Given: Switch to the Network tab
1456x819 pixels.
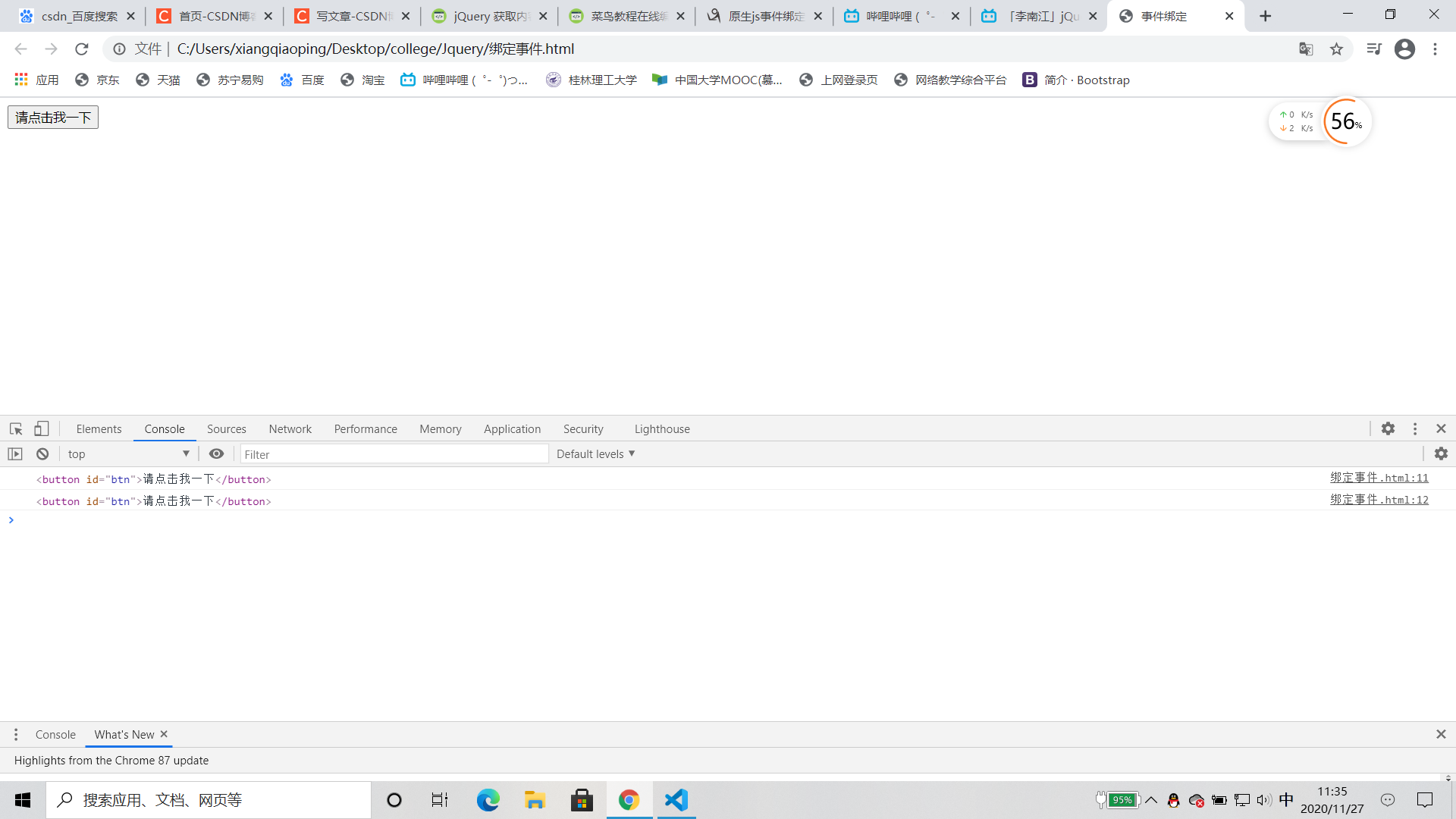Looking at the screenshot, I should 290,428.
